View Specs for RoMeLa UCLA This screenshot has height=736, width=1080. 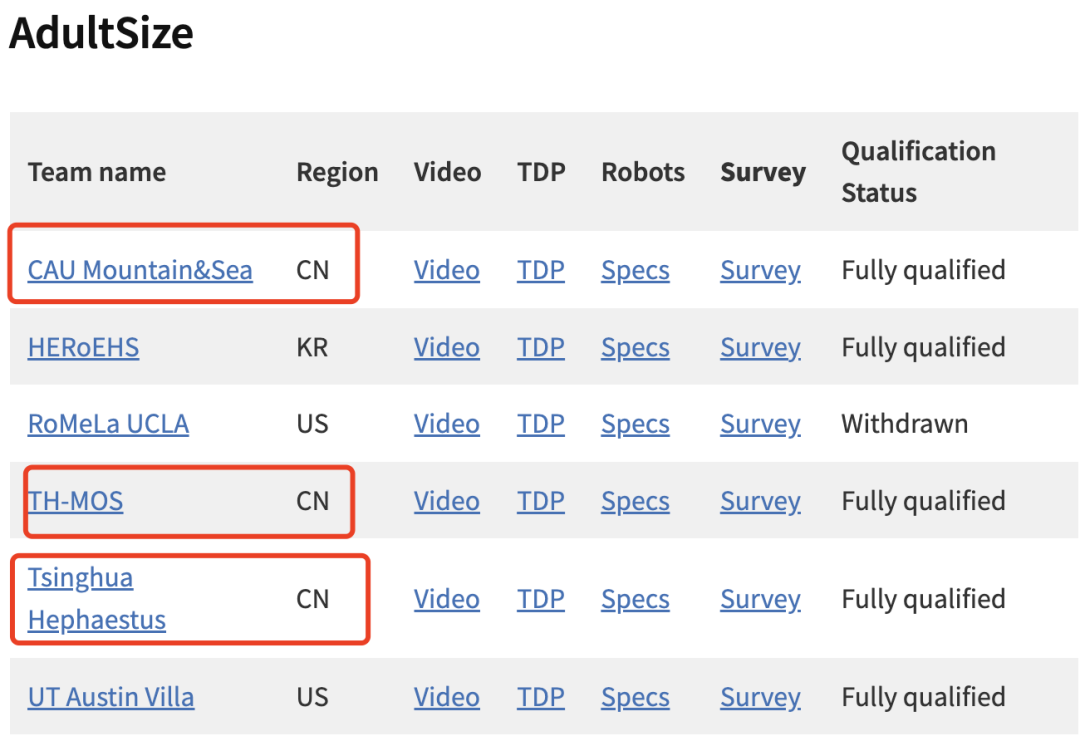[635, 423]
